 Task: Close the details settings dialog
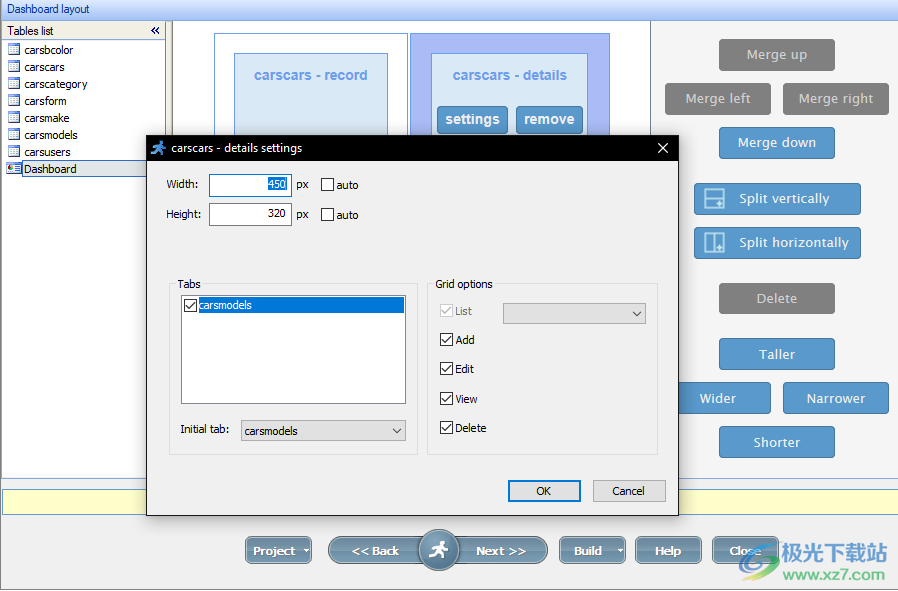(x=662, y=148)
